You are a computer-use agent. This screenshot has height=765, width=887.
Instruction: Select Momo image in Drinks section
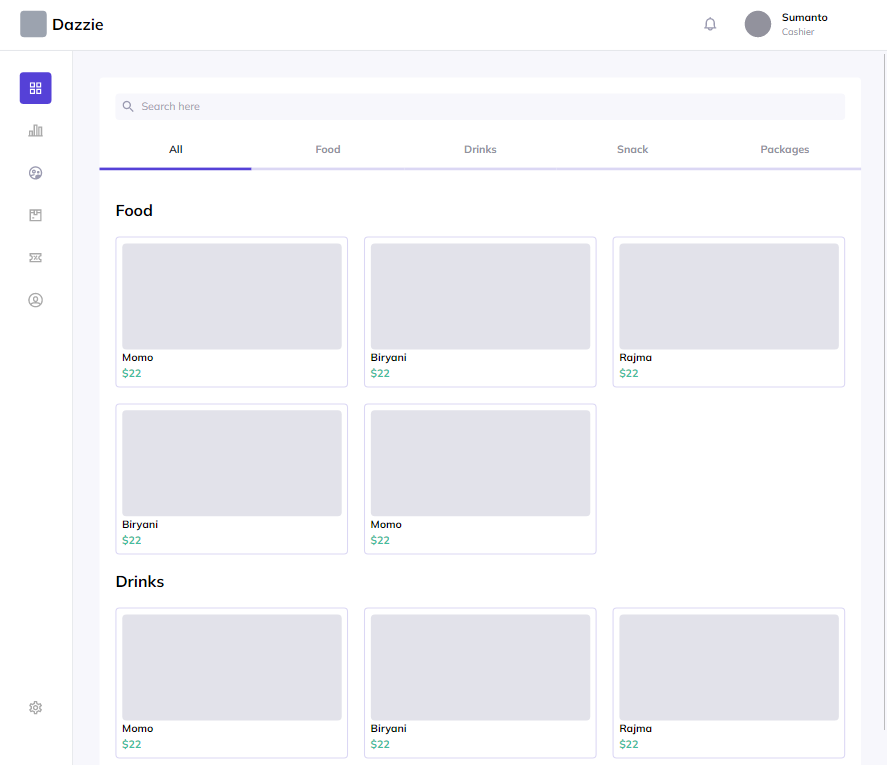[x=232, y=667]
